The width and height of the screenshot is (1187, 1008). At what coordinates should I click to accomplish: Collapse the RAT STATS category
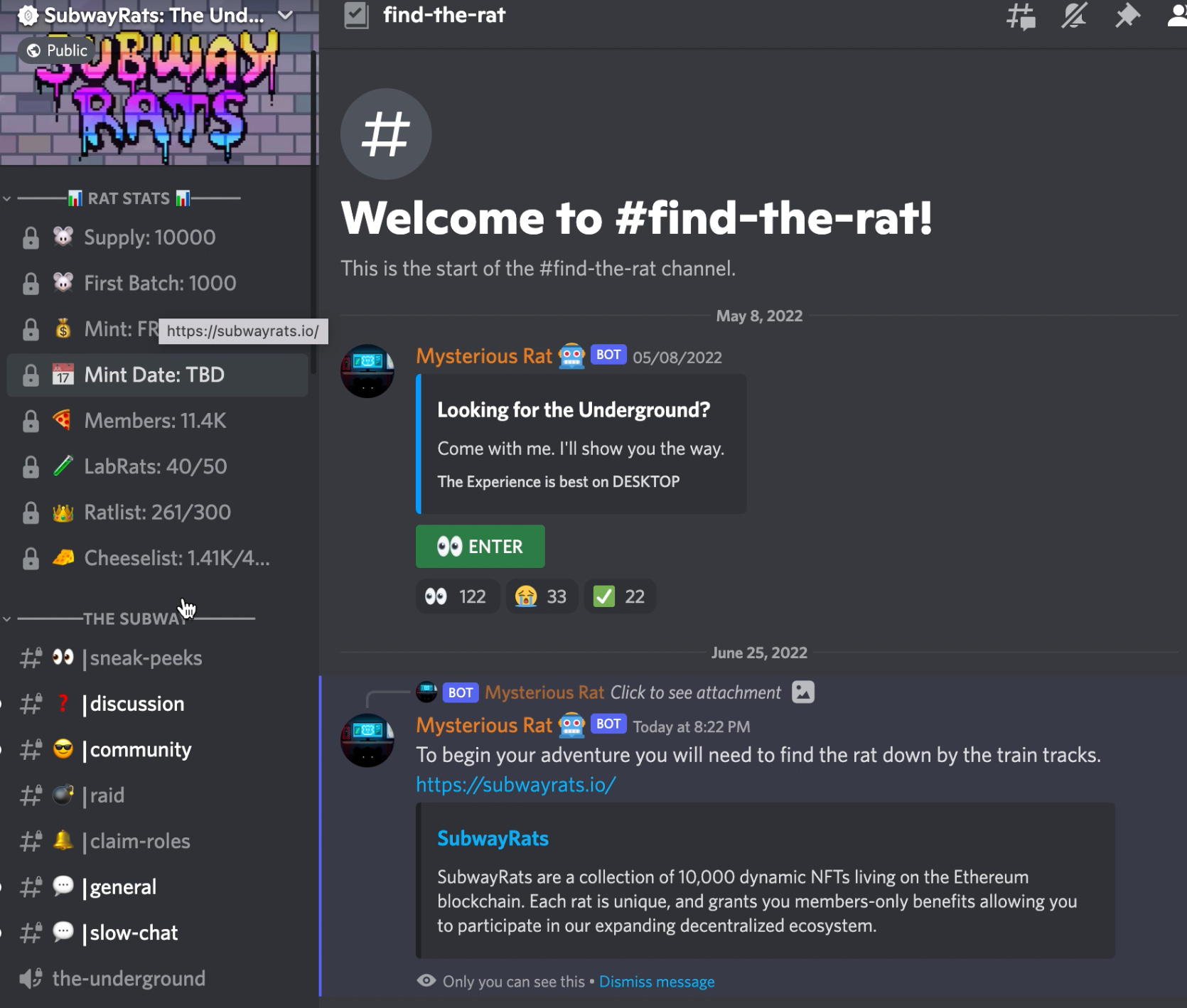[x=129, y=198]
